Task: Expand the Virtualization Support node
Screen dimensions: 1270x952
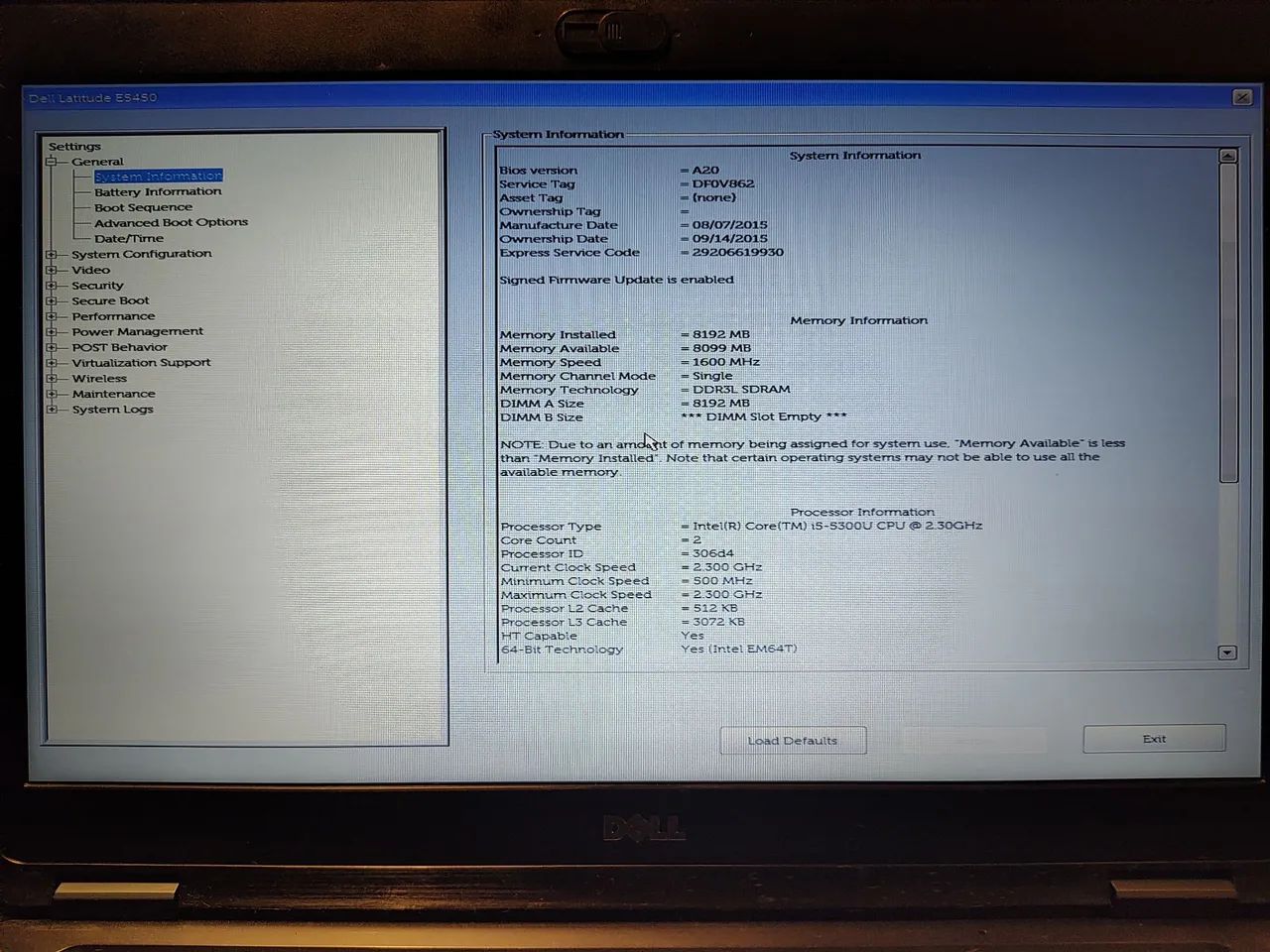Action: point(52,363)
